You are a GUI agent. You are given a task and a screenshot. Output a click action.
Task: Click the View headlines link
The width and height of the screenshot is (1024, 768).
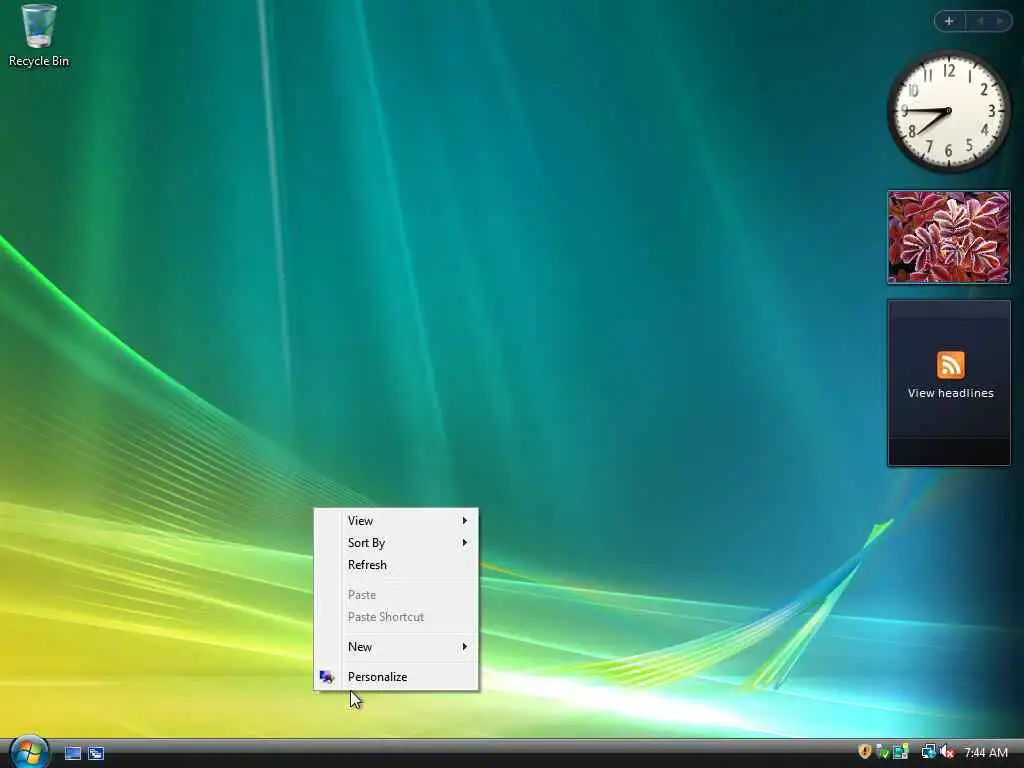[950, 393]
